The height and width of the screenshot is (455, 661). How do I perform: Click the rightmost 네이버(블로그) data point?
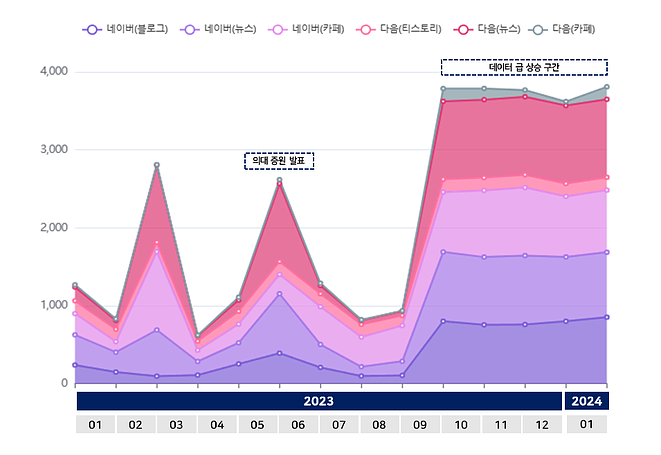(x=606, y=317)
